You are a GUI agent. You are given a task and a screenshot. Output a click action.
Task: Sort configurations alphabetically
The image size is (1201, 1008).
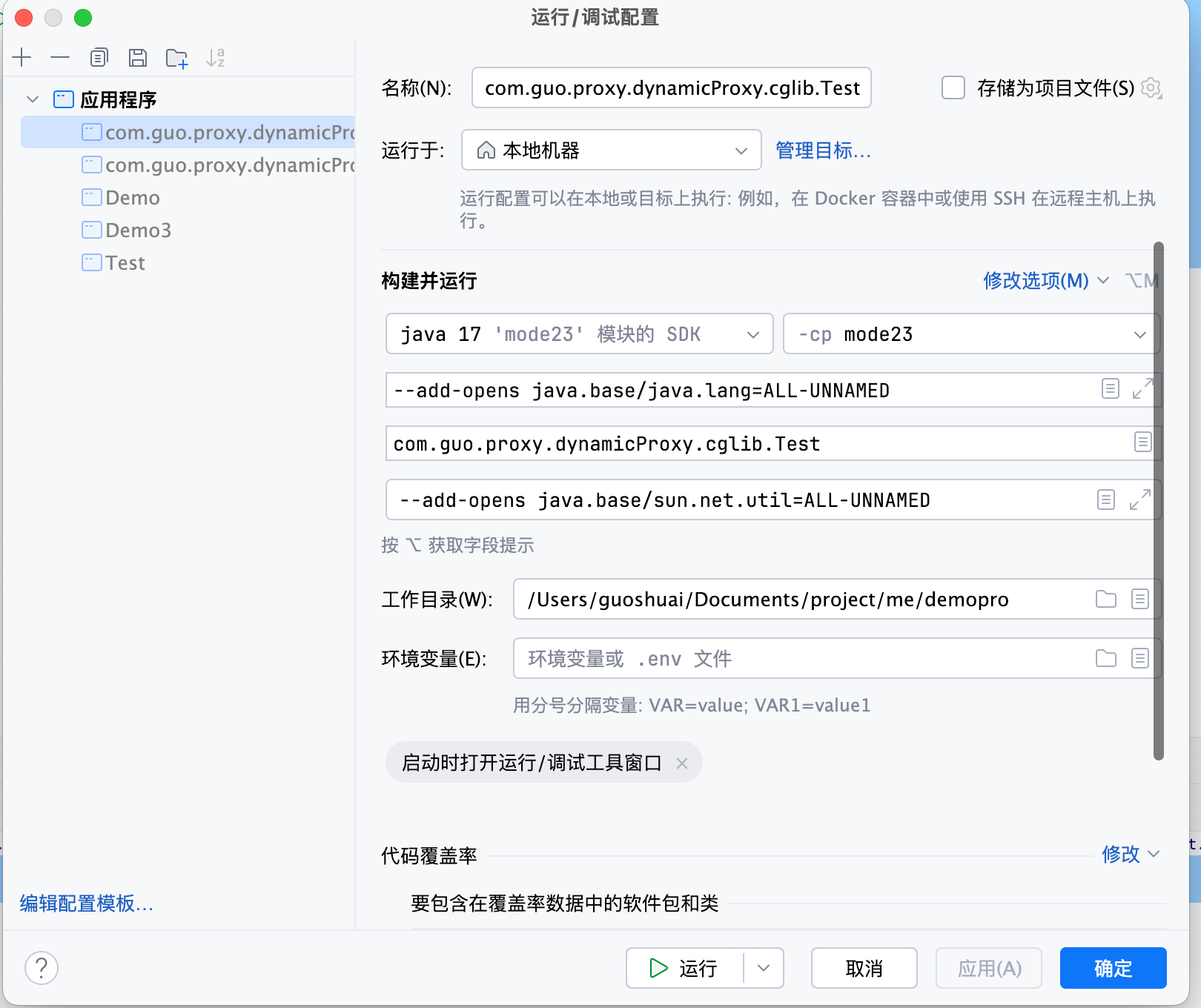tap(216, 57)
